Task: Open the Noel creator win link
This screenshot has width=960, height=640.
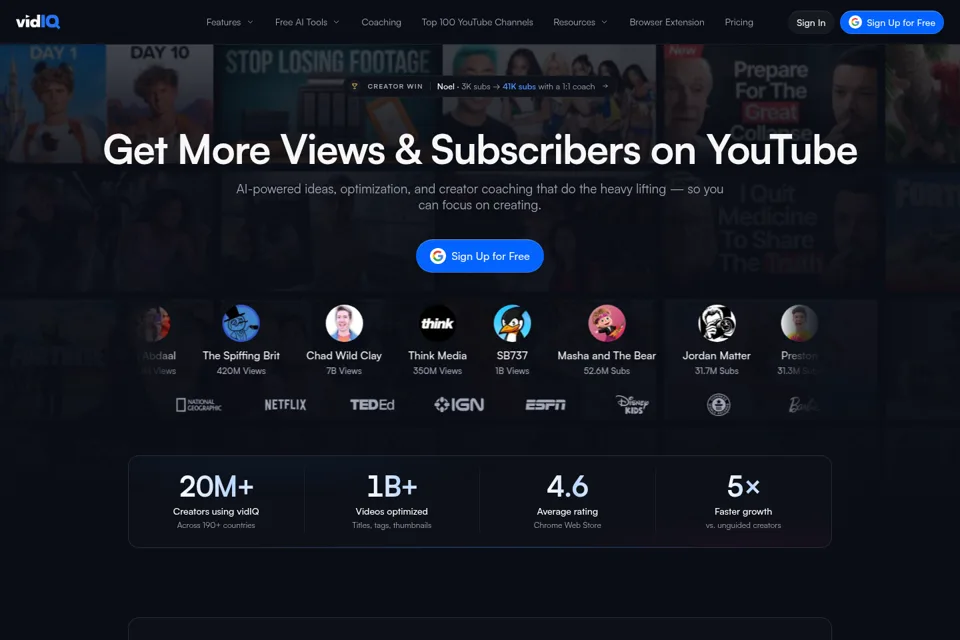Action: tap(480, 86)
